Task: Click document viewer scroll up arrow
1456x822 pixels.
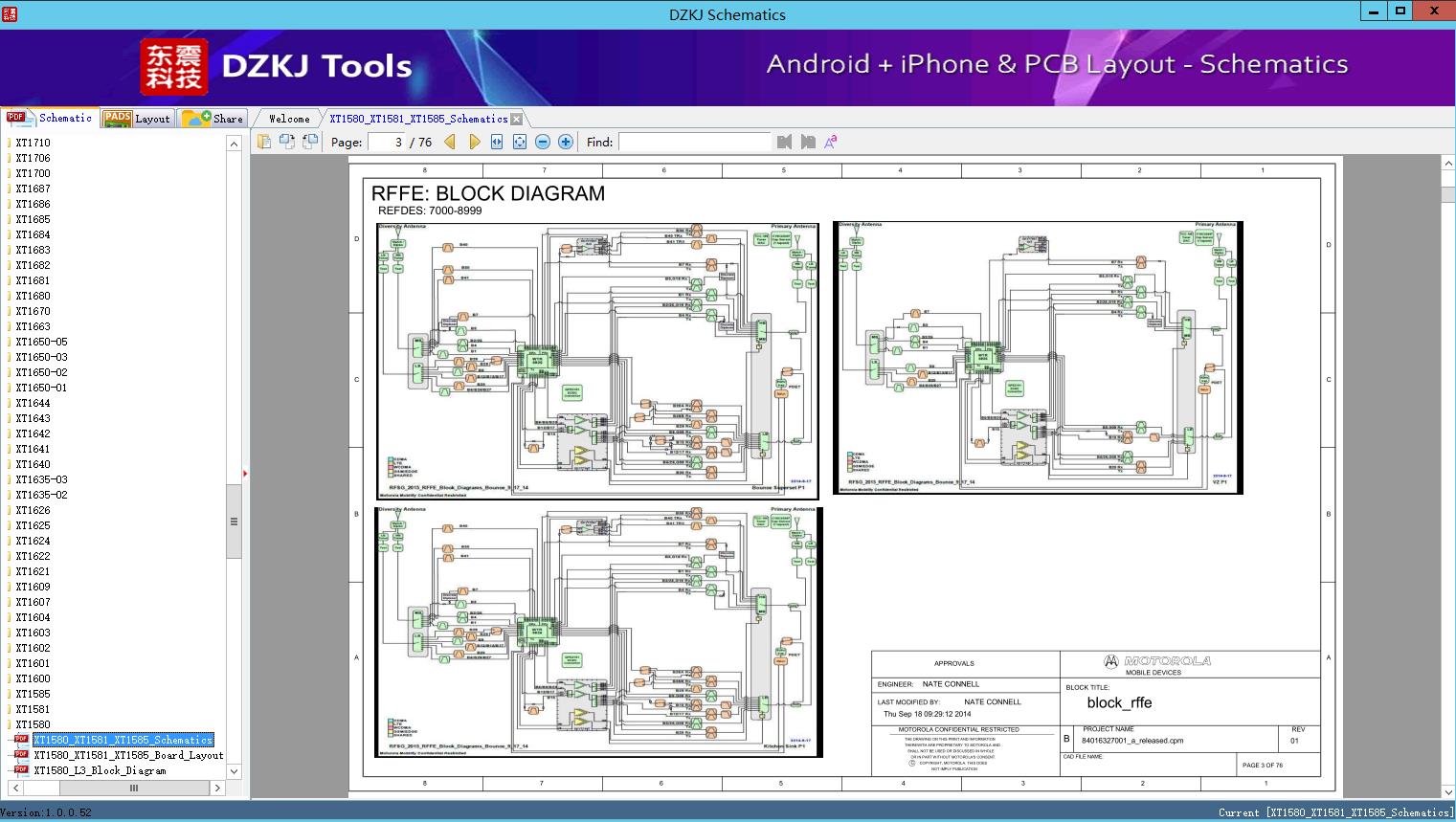Action: click(x=1448, y=164)
